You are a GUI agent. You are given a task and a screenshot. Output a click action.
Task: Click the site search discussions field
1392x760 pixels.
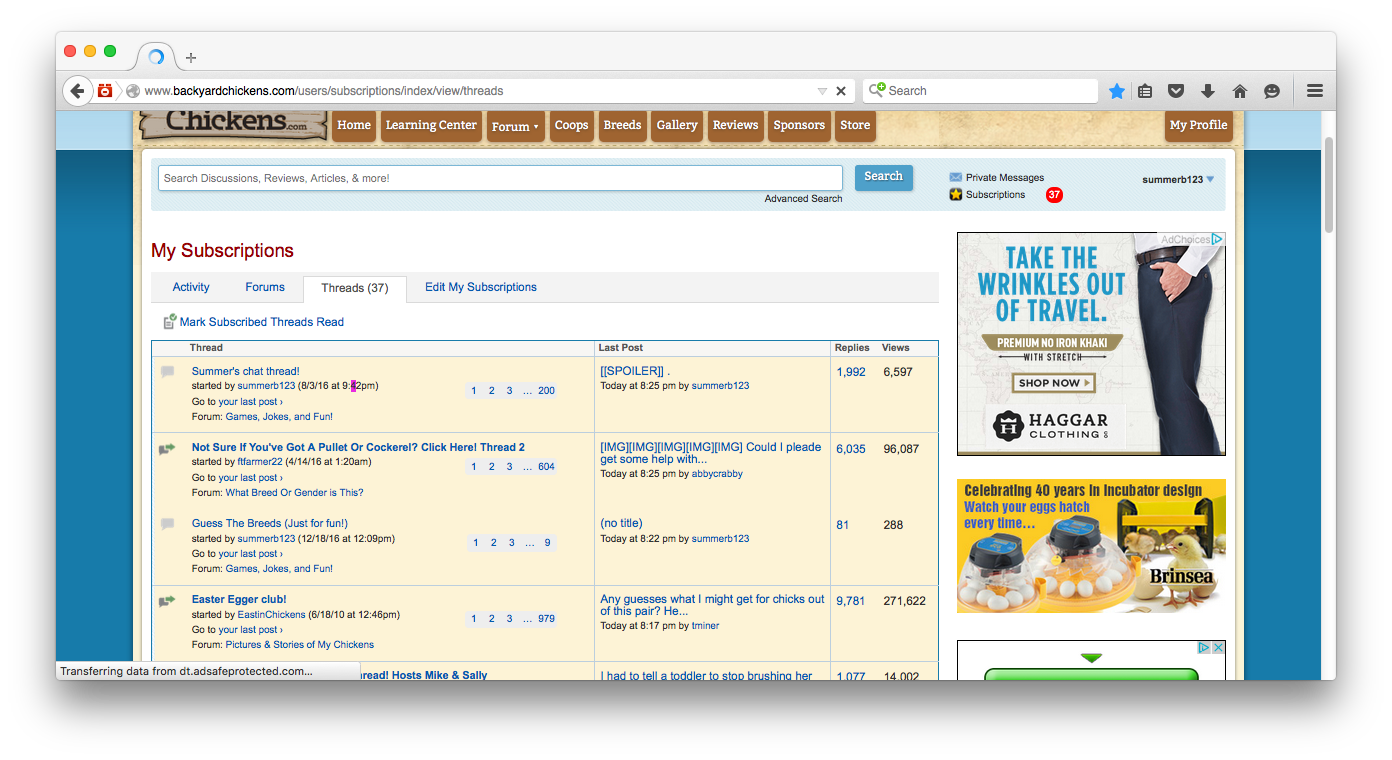(x=500, y=178)
